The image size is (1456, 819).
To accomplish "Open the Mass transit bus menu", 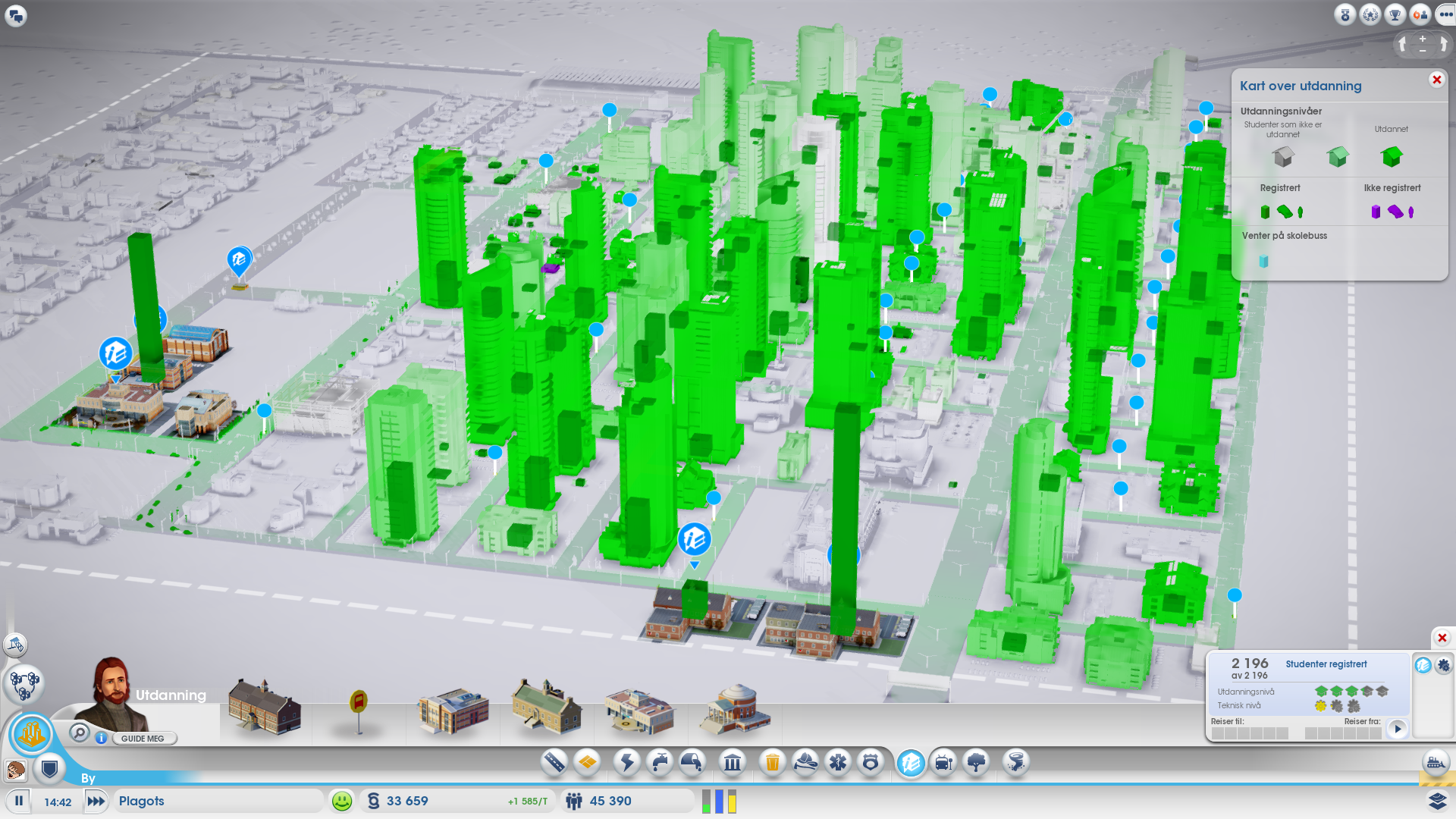I will [944, 762].
